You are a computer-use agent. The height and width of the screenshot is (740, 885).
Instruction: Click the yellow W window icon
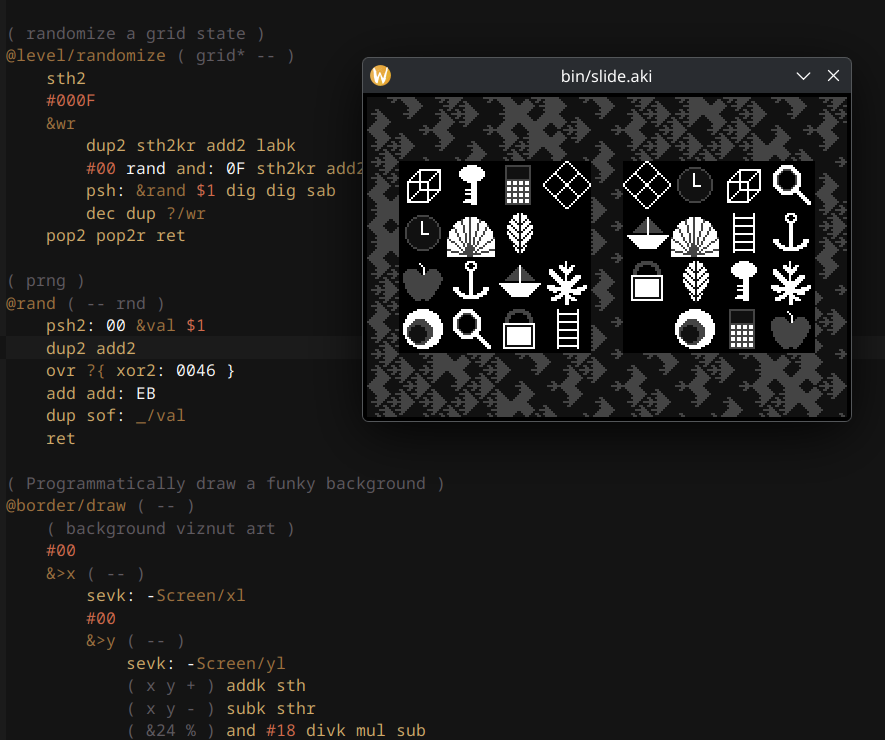380,76
